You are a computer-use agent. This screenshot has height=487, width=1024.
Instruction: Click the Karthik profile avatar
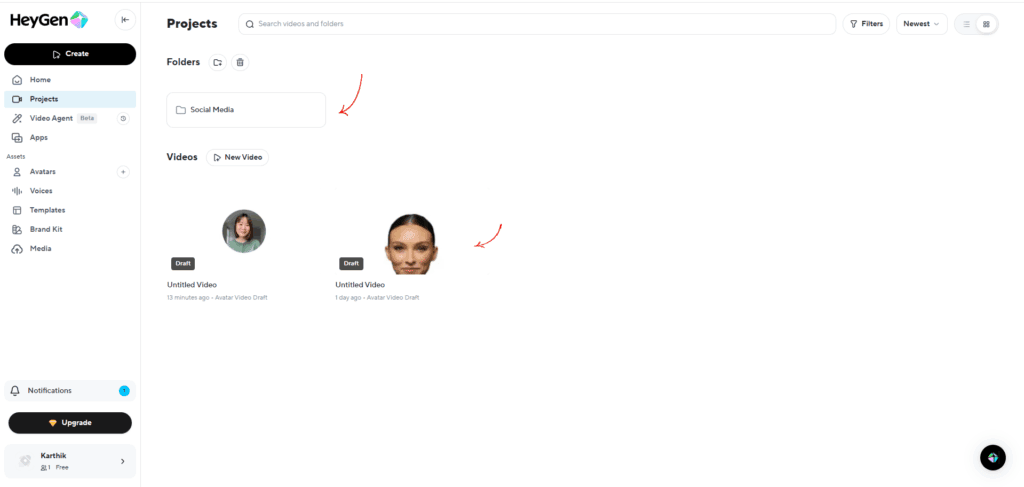coord(25,461)
